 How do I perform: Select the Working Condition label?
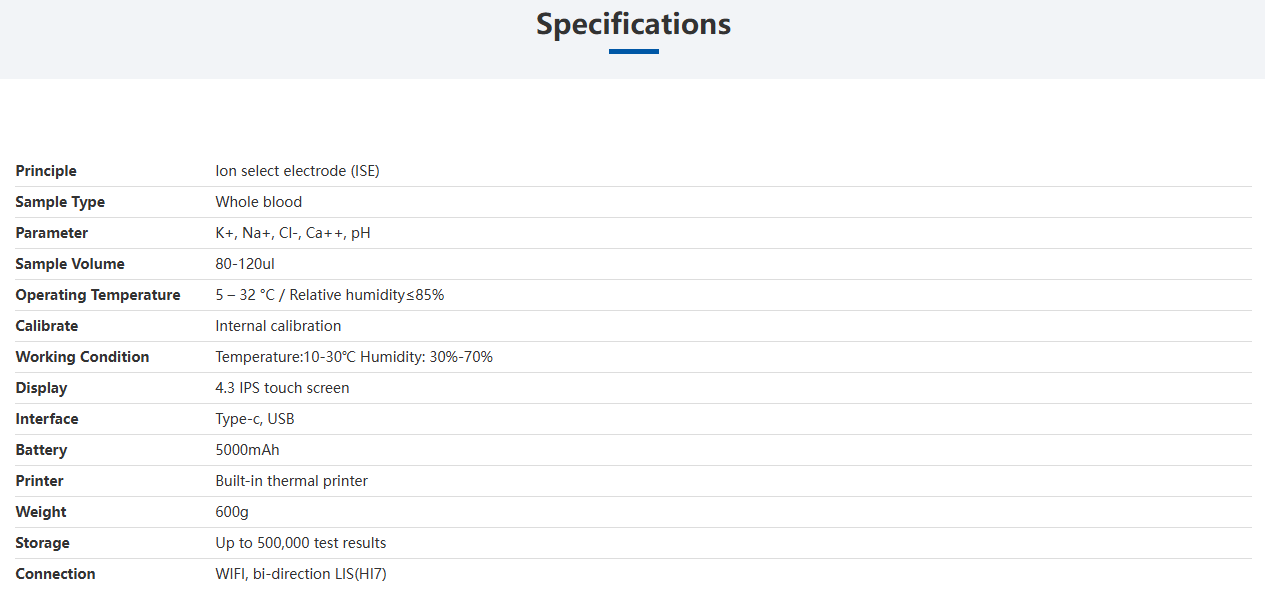point(82,357)
